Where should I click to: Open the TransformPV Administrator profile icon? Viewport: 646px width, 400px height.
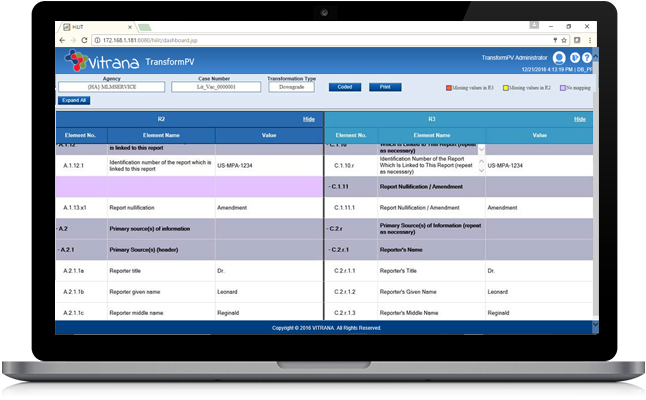click(559, 58)
